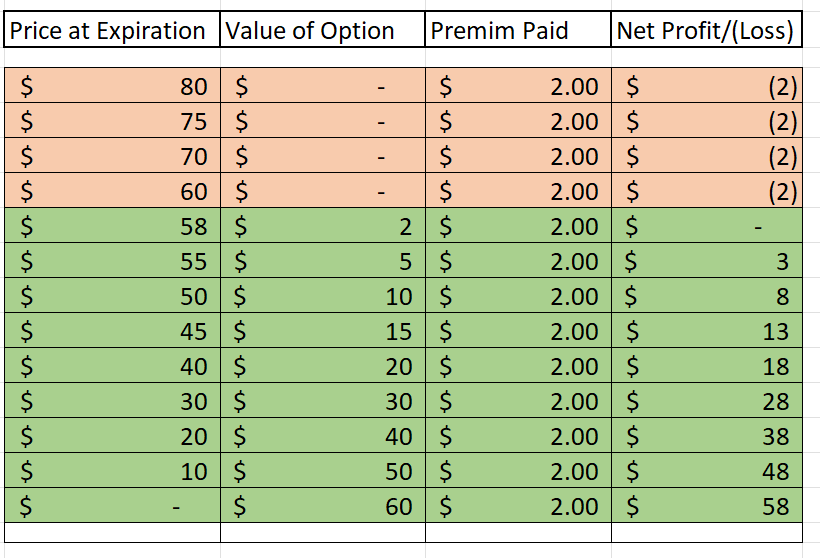Click Premium Paid cell in the $80 price row
The width and height of the screenshot is (820, 558).
pos(517,87)
